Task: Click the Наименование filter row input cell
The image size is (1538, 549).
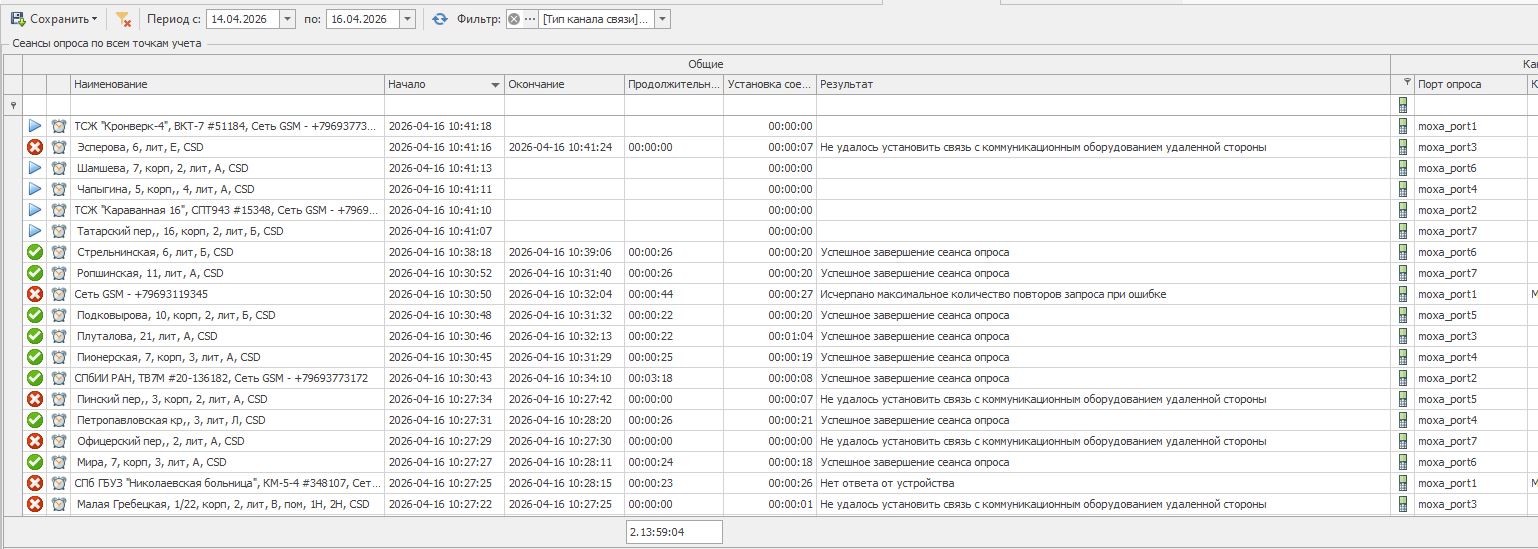Action: pyautogui.click(x=226, y=105)
